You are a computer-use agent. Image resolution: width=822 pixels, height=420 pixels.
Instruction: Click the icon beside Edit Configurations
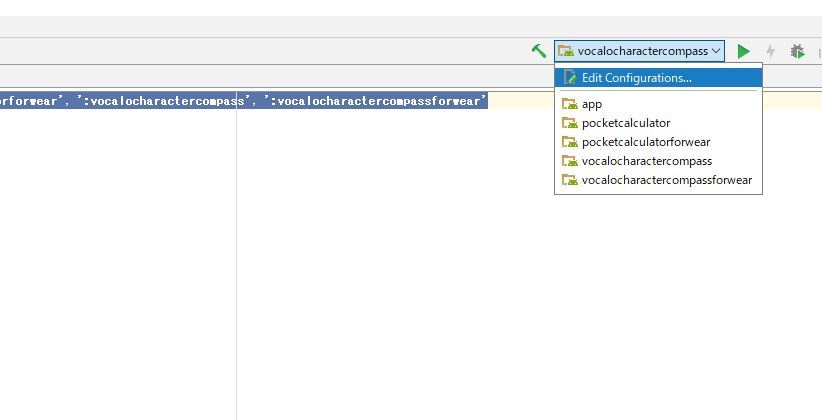click(x=570, y=78)
